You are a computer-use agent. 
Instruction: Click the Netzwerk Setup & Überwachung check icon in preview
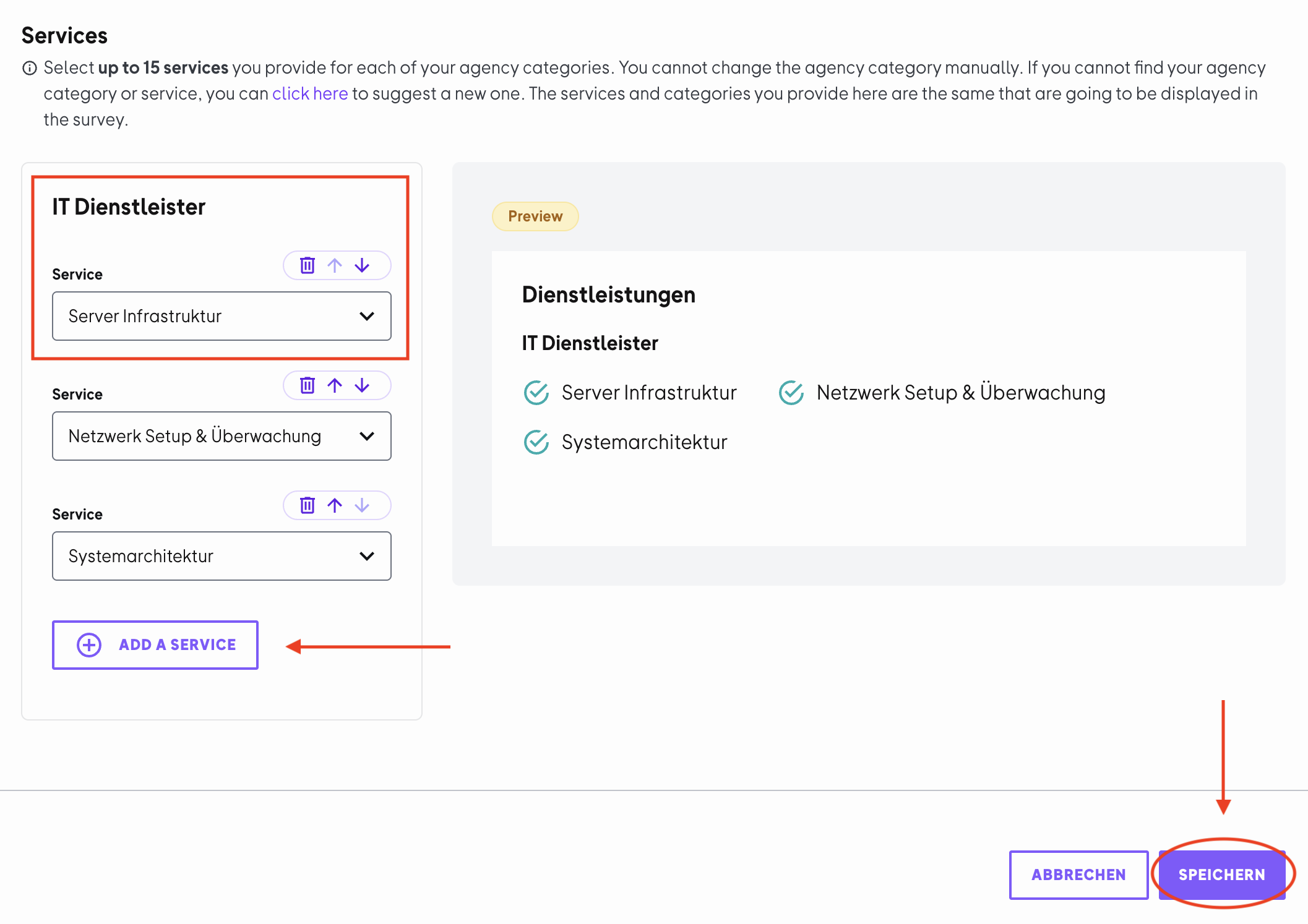pos(791,393)
